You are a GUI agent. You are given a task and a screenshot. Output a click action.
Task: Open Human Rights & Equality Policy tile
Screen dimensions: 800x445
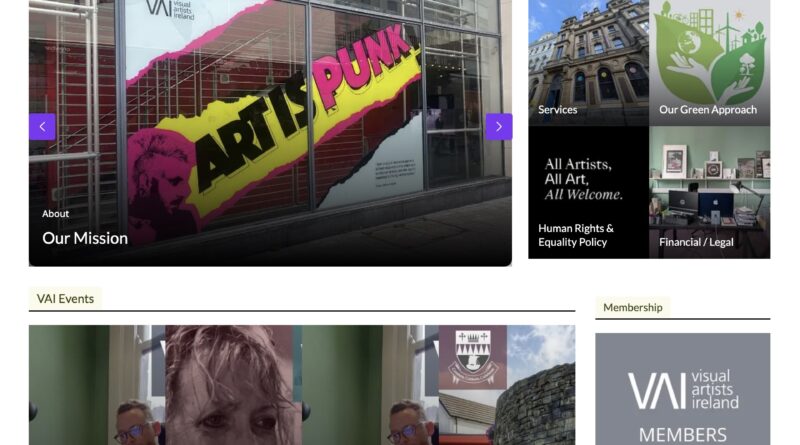coord(588,192)
